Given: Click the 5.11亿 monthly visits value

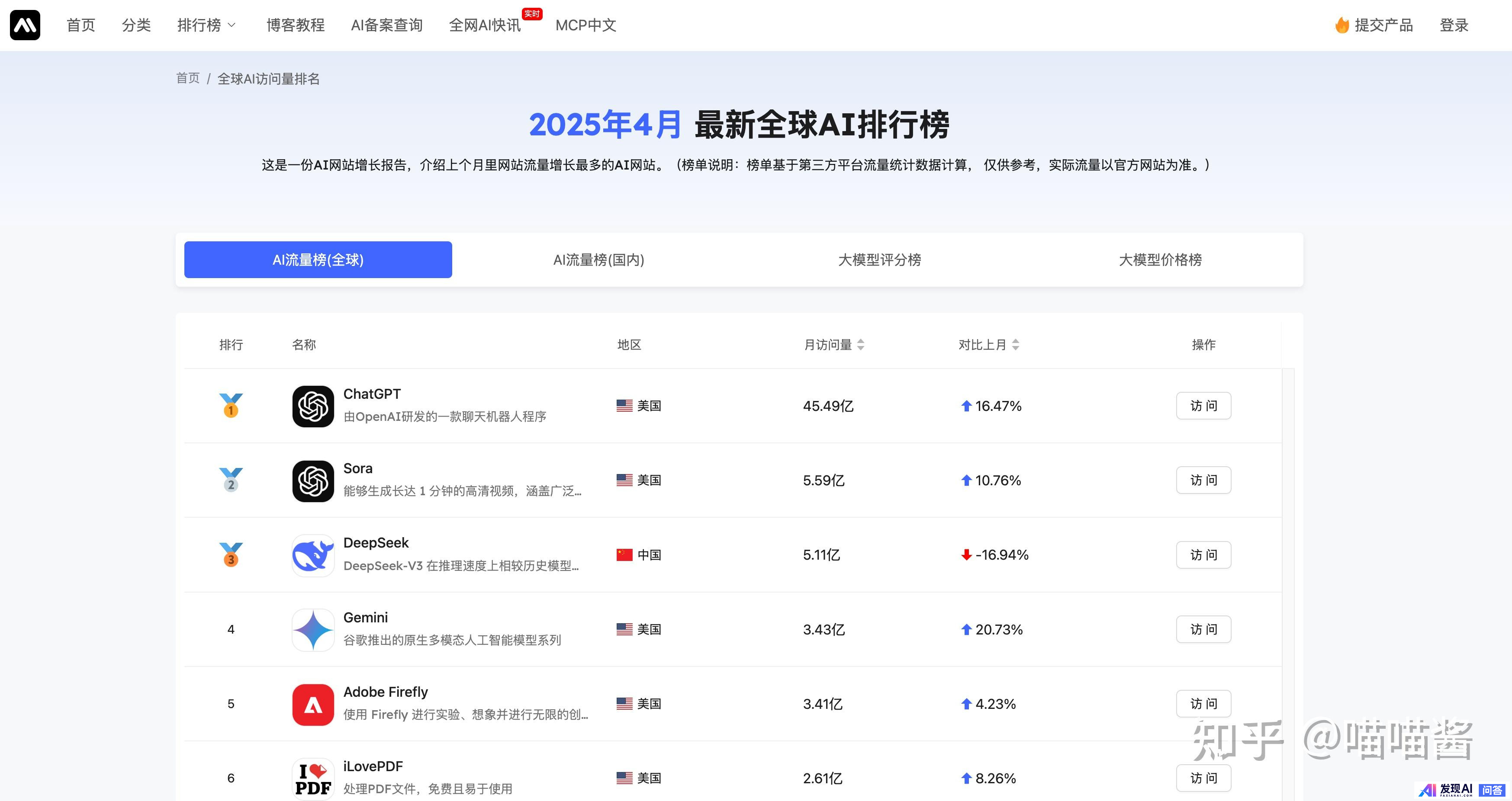Looking at the screenshot, I should coord(822,554).
